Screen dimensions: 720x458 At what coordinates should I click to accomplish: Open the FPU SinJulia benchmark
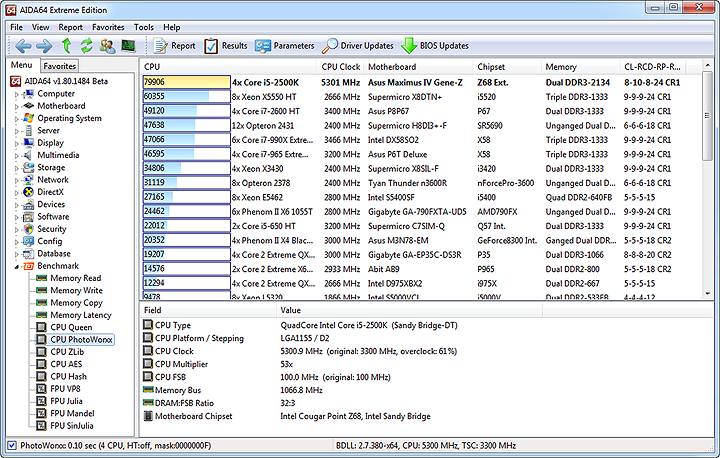(72, 426)
